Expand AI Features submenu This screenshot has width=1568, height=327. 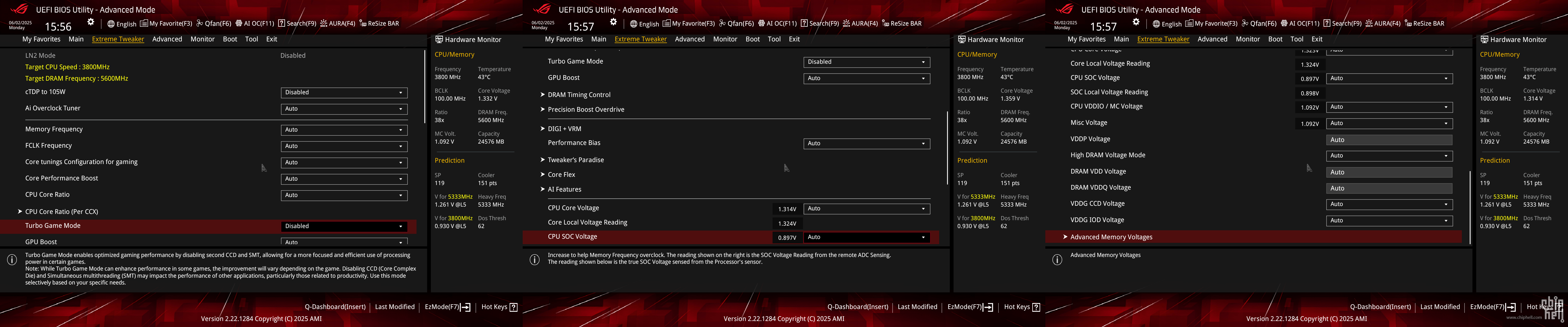[x=564, y=189]
